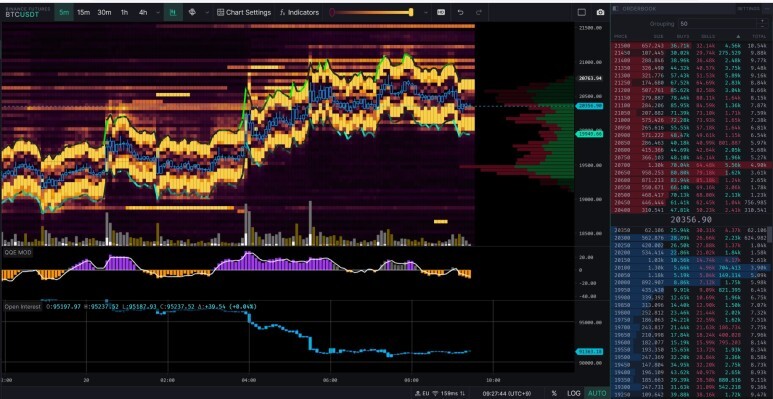The width and height of the screenshot is (773, 399).
Task: Click the open interest value tag on axis
Action: pos(590,352)
